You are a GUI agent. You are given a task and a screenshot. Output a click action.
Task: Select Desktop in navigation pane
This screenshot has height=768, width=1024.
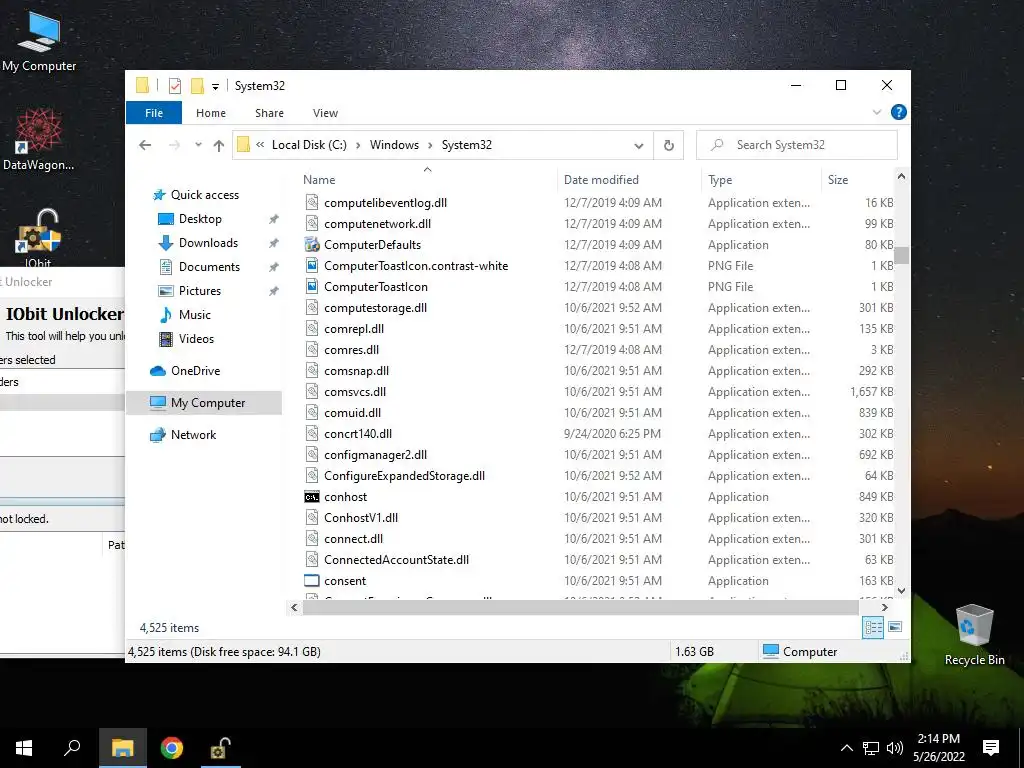200,219
